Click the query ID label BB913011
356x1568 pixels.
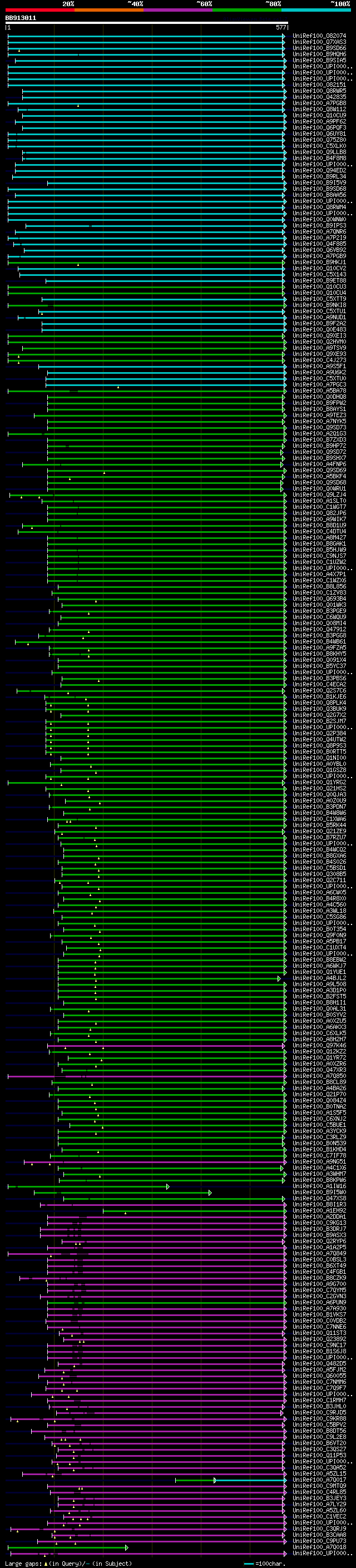(x=21, y=18)
